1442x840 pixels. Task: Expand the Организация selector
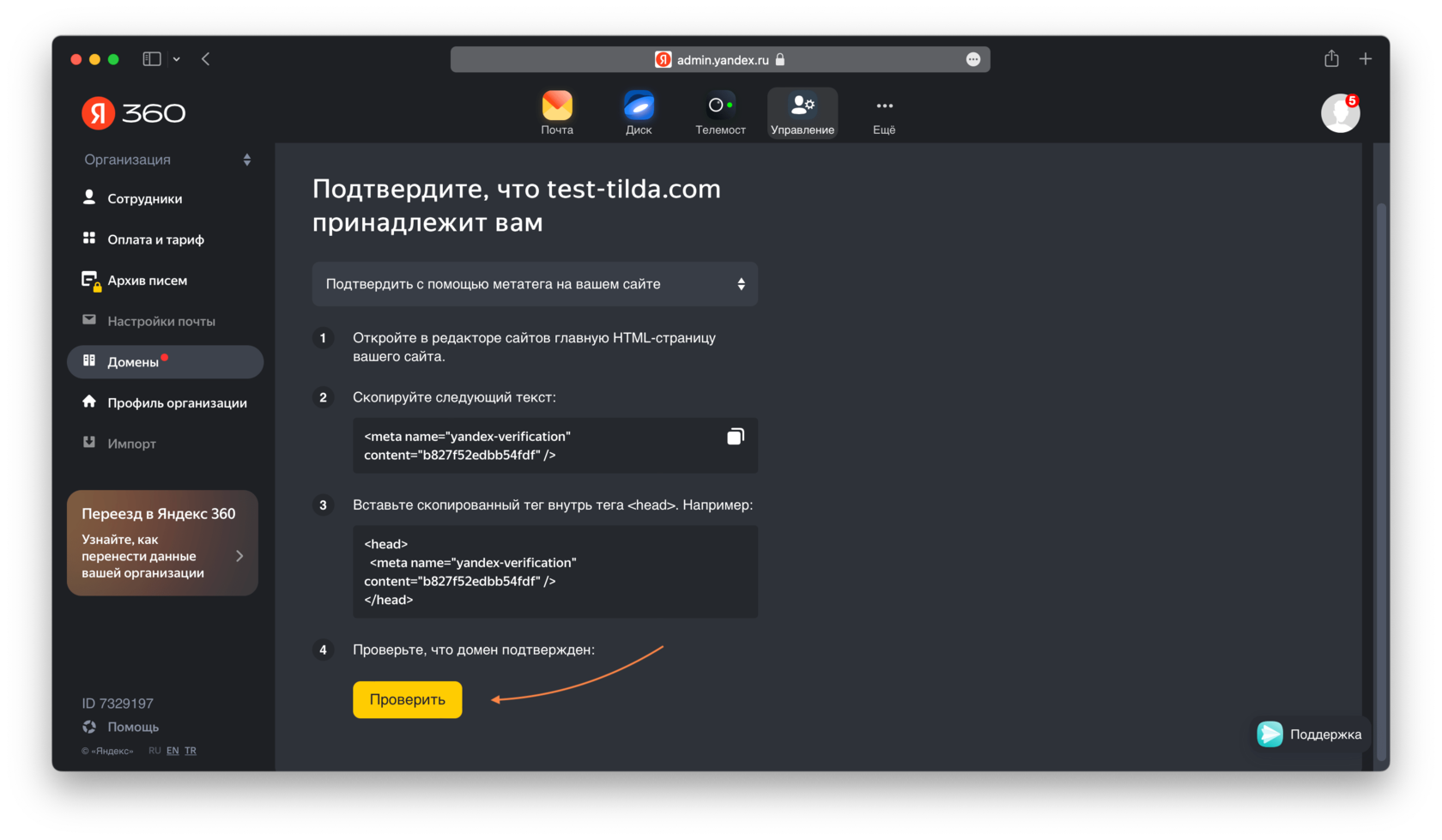167,160
